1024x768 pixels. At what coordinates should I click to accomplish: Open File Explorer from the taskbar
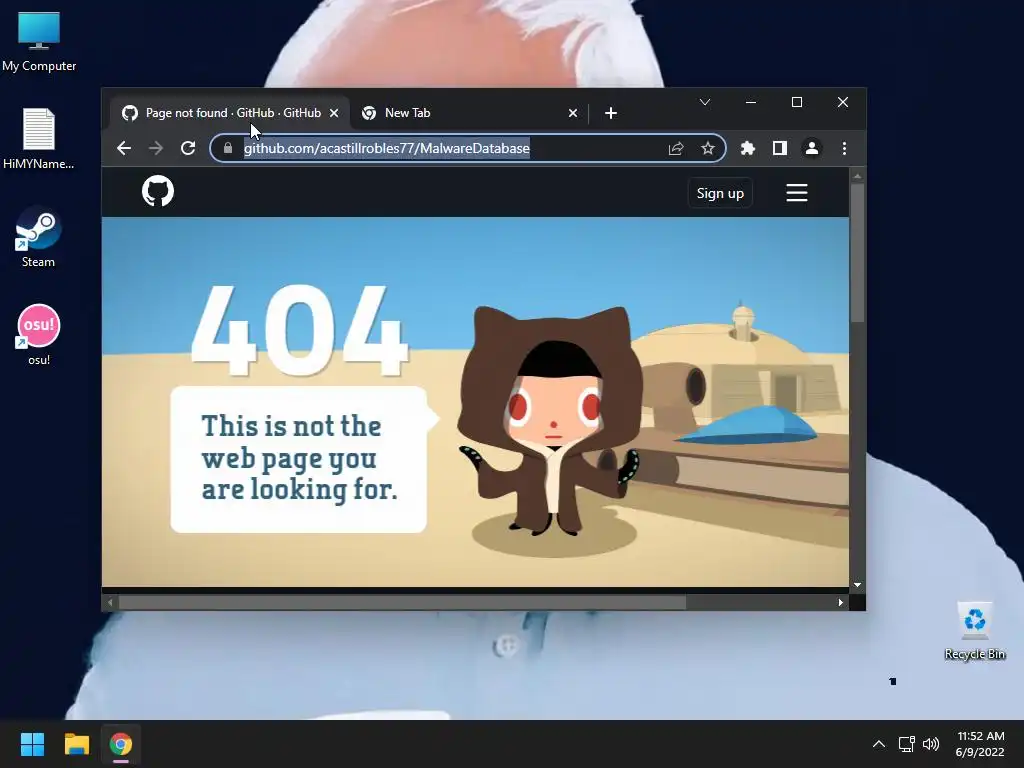pos(76,744)
